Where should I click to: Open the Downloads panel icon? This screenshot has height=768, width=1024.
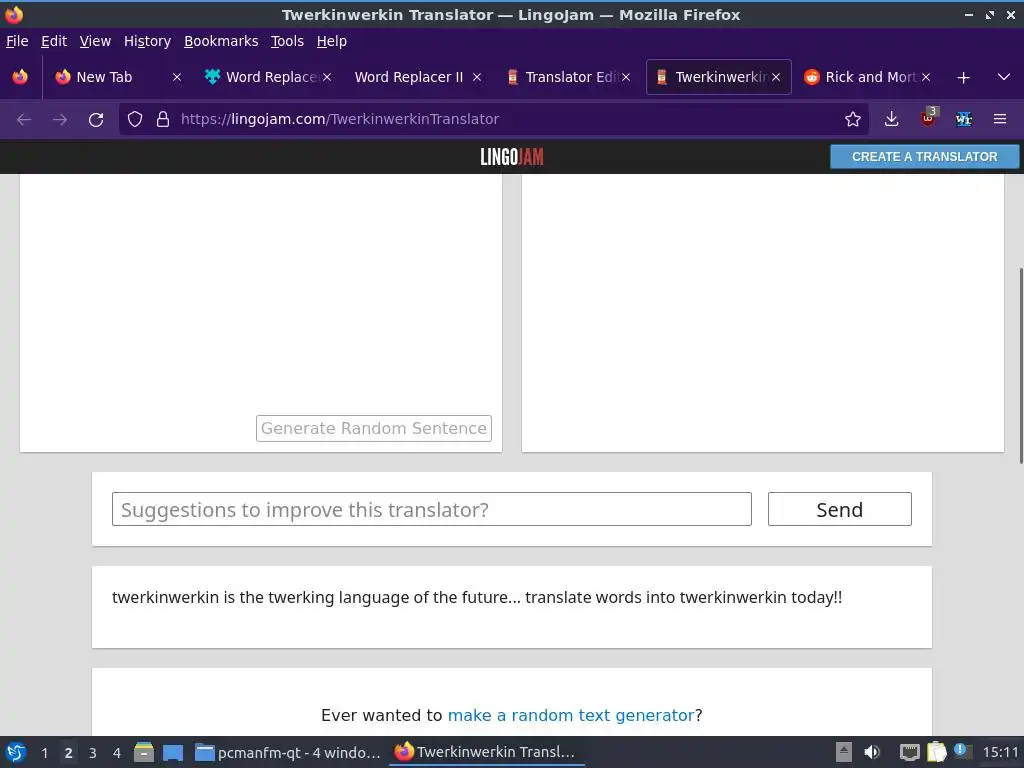(x=891, y=120)
